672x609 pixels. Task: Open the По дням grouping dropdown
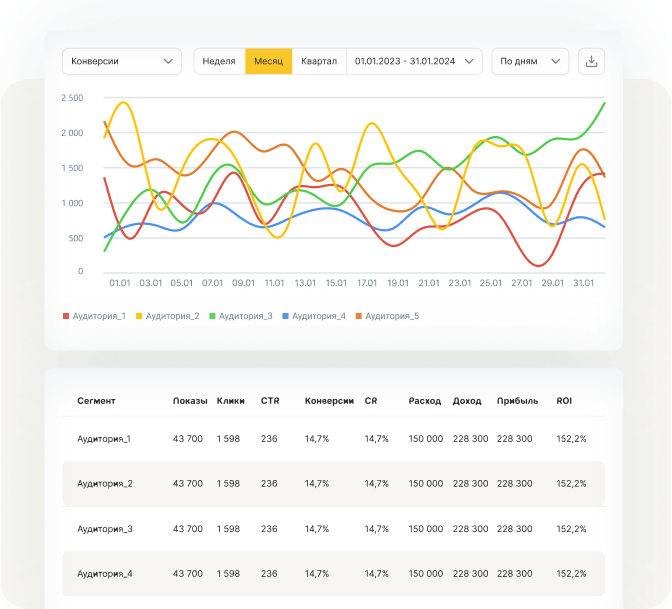point(530,61)
